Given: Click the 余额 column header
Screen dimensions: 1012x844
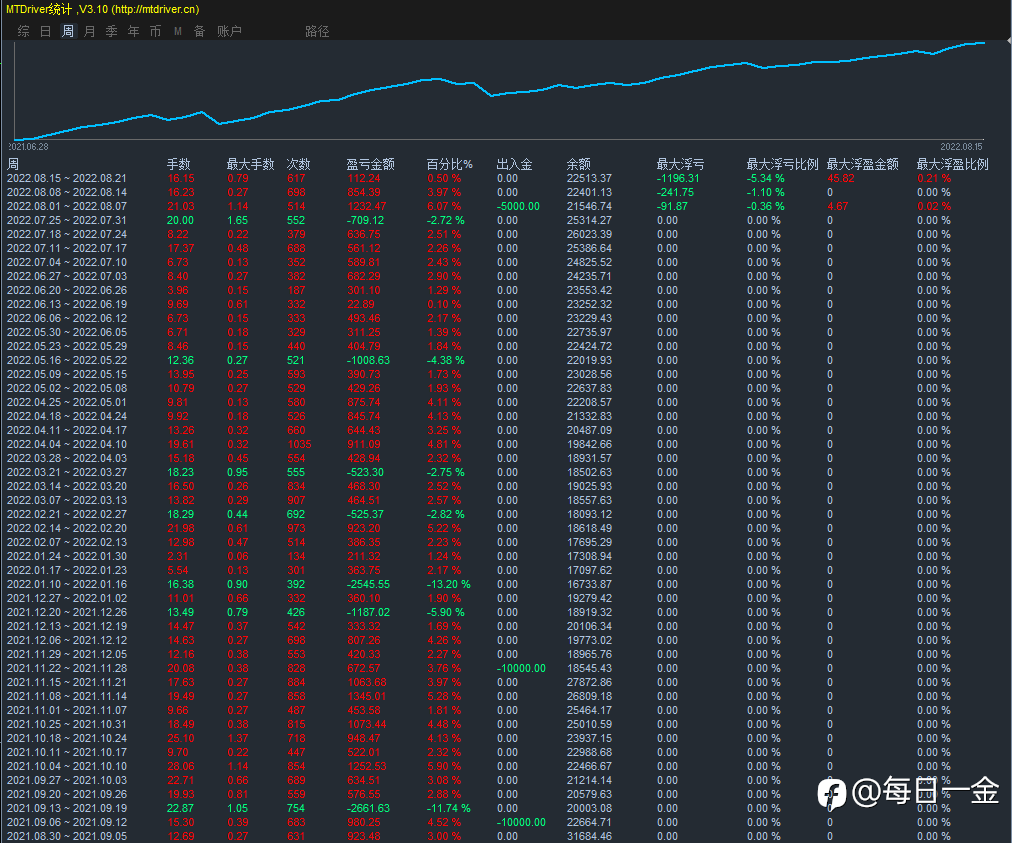Looking at the screenshot, I should coord(579,165).
